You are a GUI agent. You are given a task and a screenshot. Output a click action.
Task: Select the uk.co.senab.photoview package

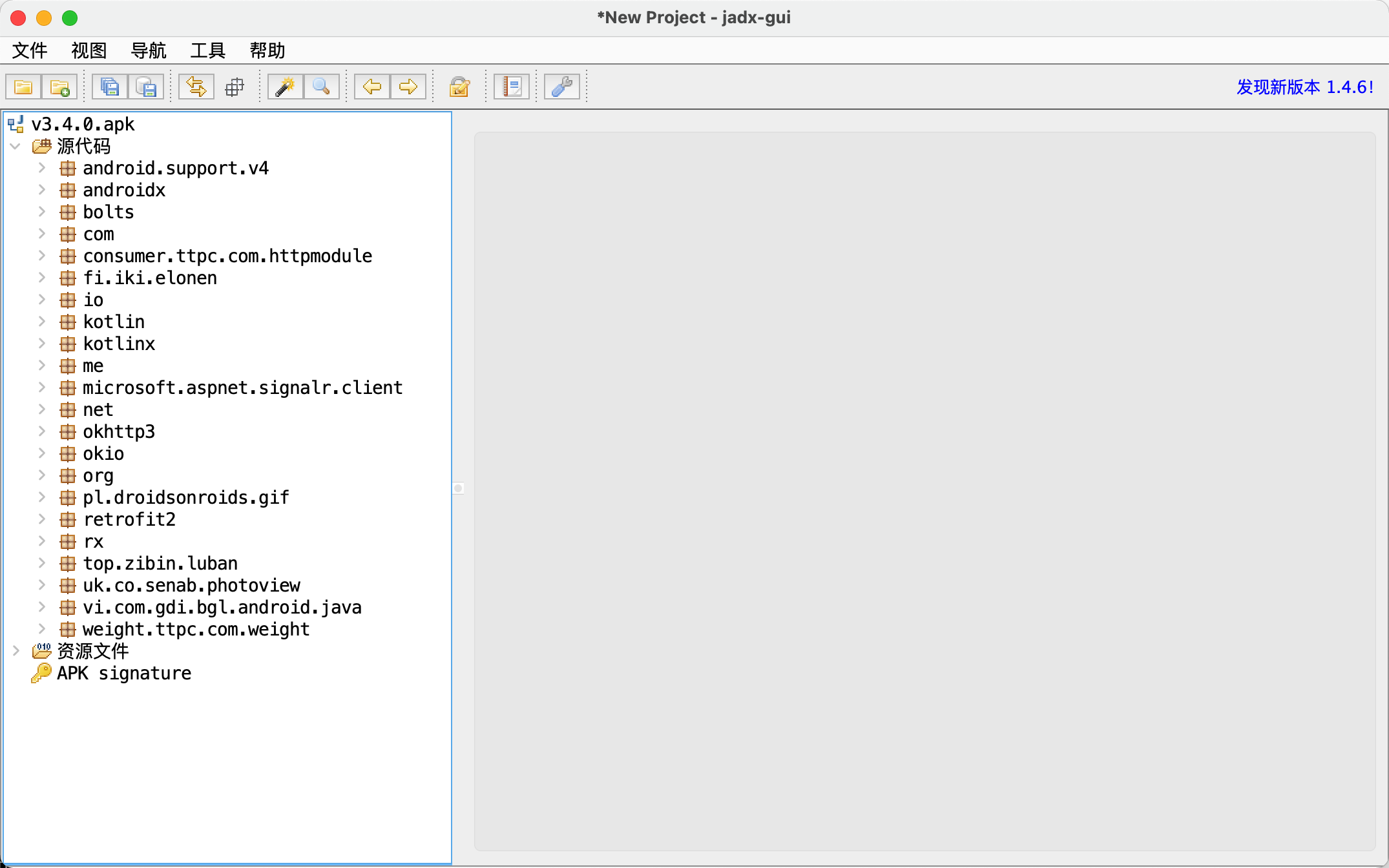point(191,586)
